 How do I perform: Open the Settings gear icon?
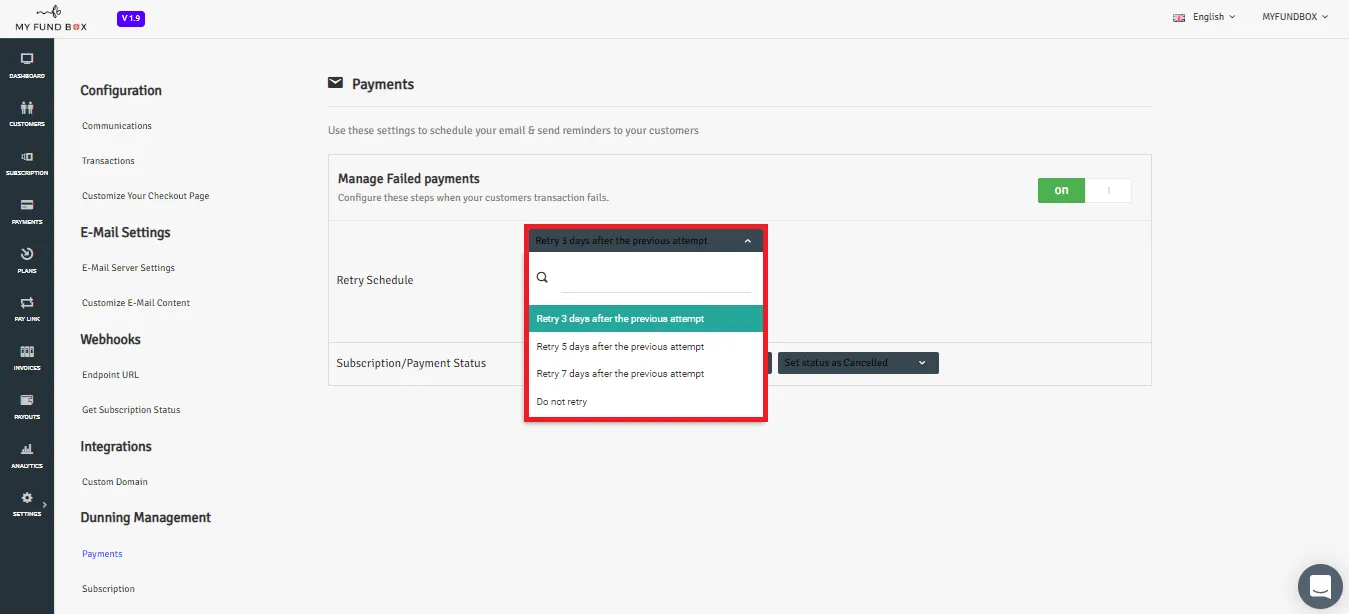pos(27,498)
